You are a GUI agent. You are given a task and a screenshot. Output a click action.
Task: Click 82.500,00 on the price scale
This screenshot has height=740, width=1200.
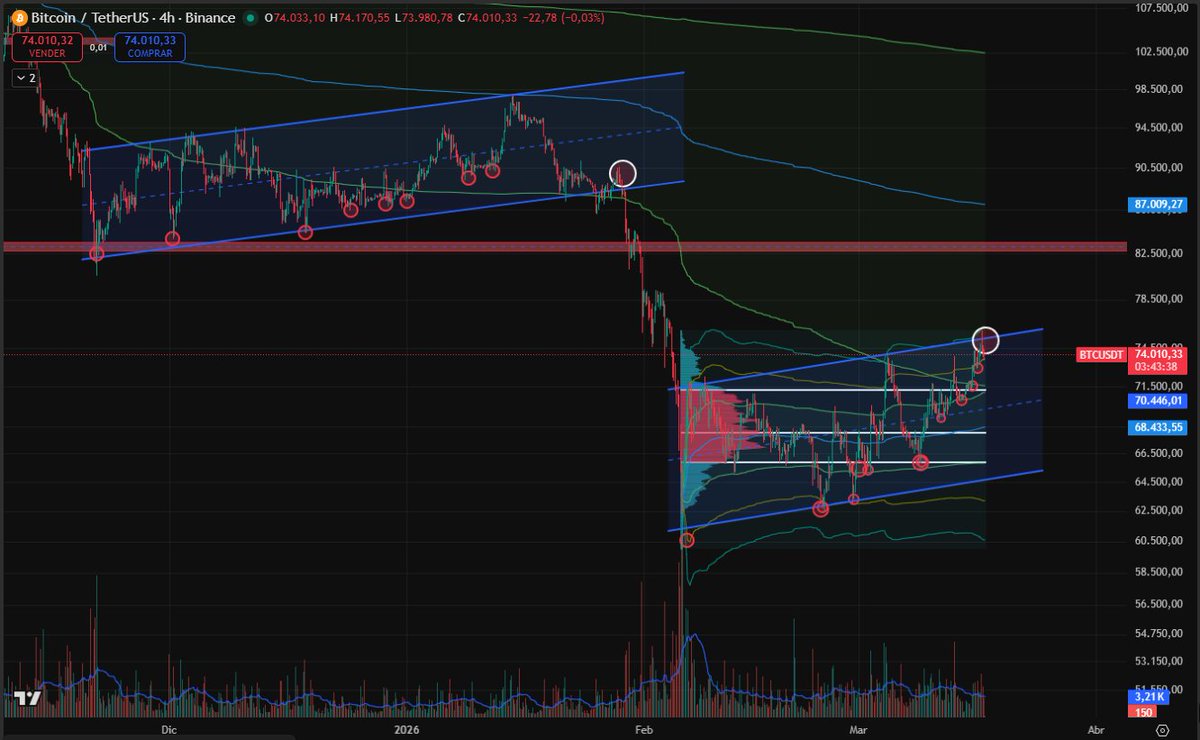click(1161, 254)
